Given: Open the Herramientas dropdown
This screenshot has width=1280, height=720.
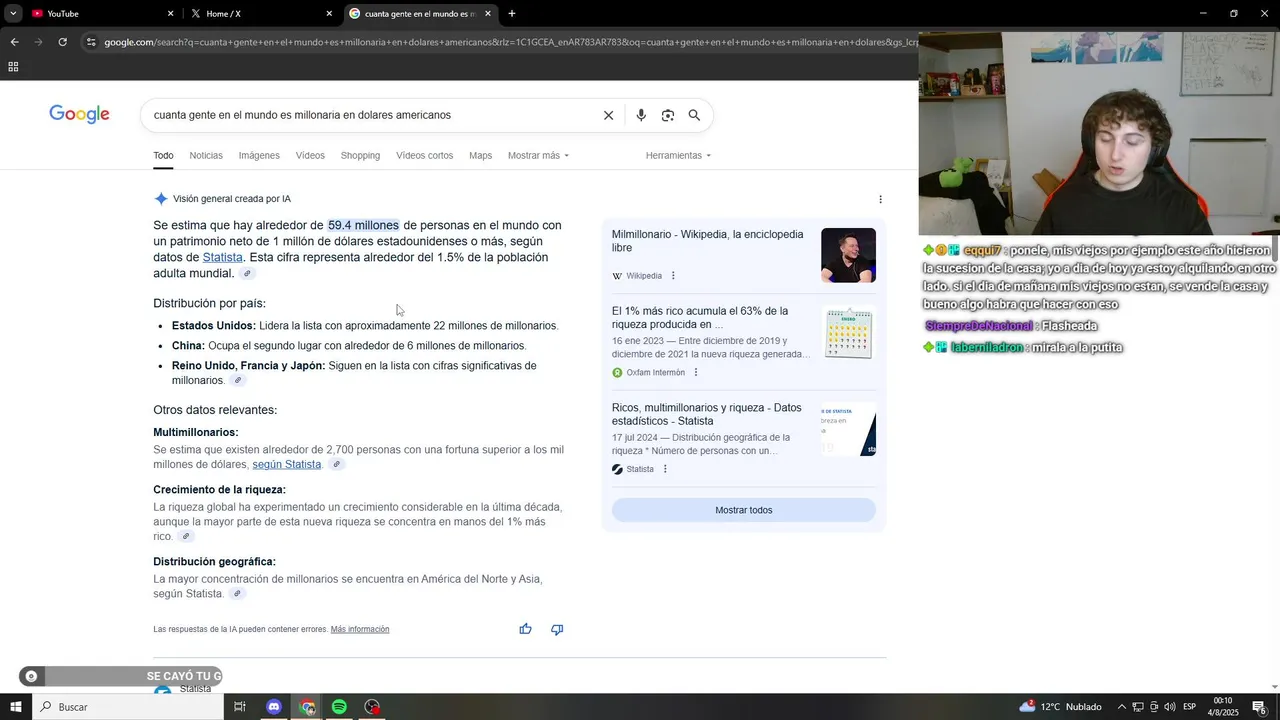Looking at the screenshot, I should pyautogui.click(x=678, y=156).
